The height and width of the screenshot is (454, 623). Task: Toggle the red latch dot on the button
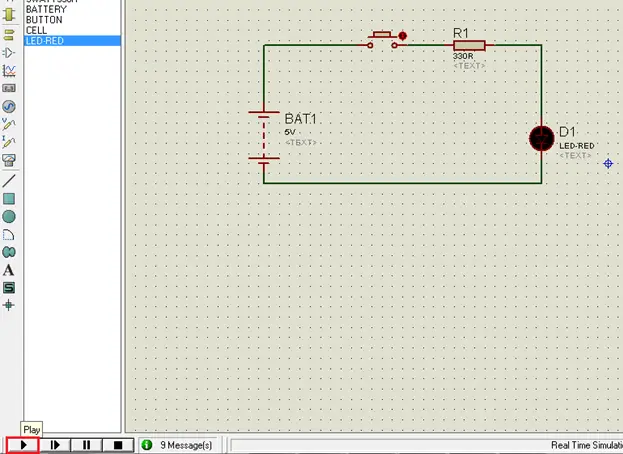click(402, 36)
